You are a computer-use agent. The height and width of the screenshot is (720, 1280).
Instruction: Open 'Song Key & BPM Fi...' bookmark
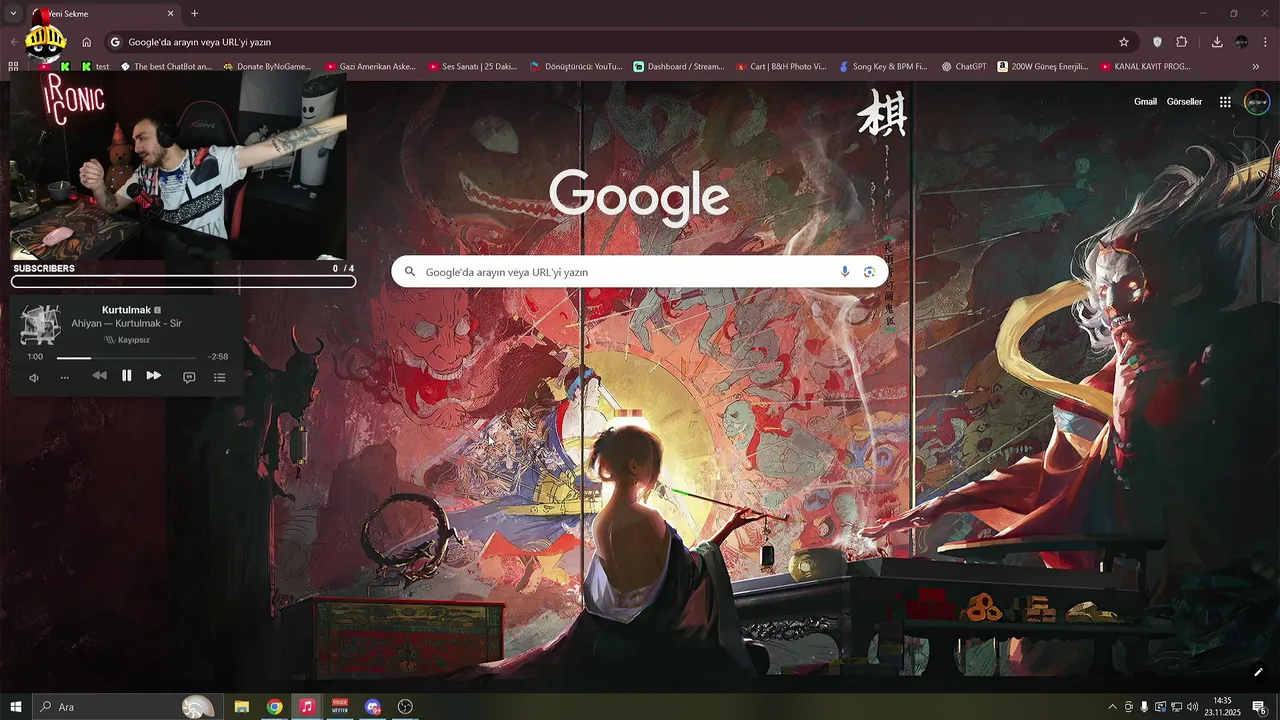click(883, 67)
